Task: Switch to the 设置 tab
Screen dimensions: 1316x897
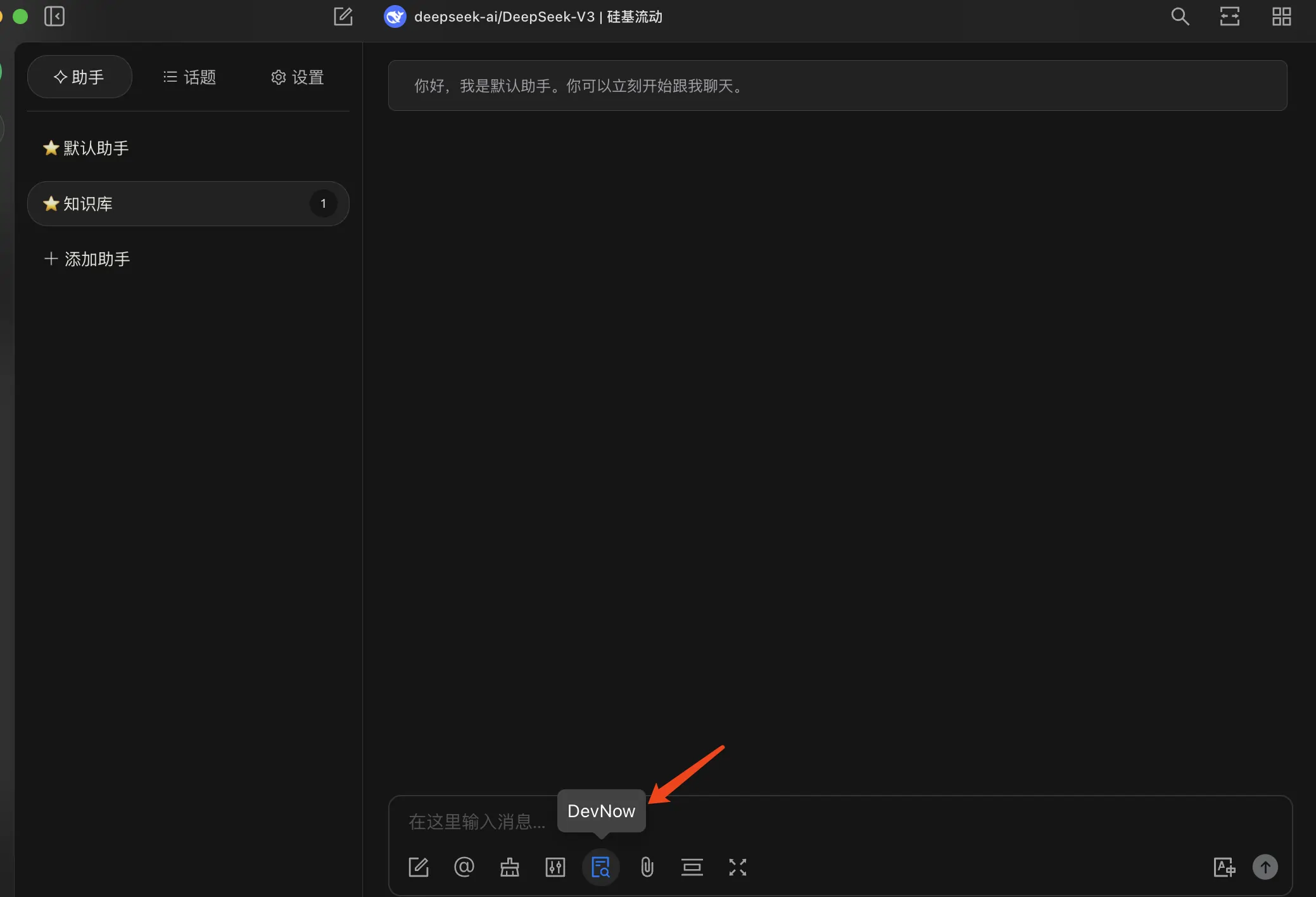Action: 298,77
